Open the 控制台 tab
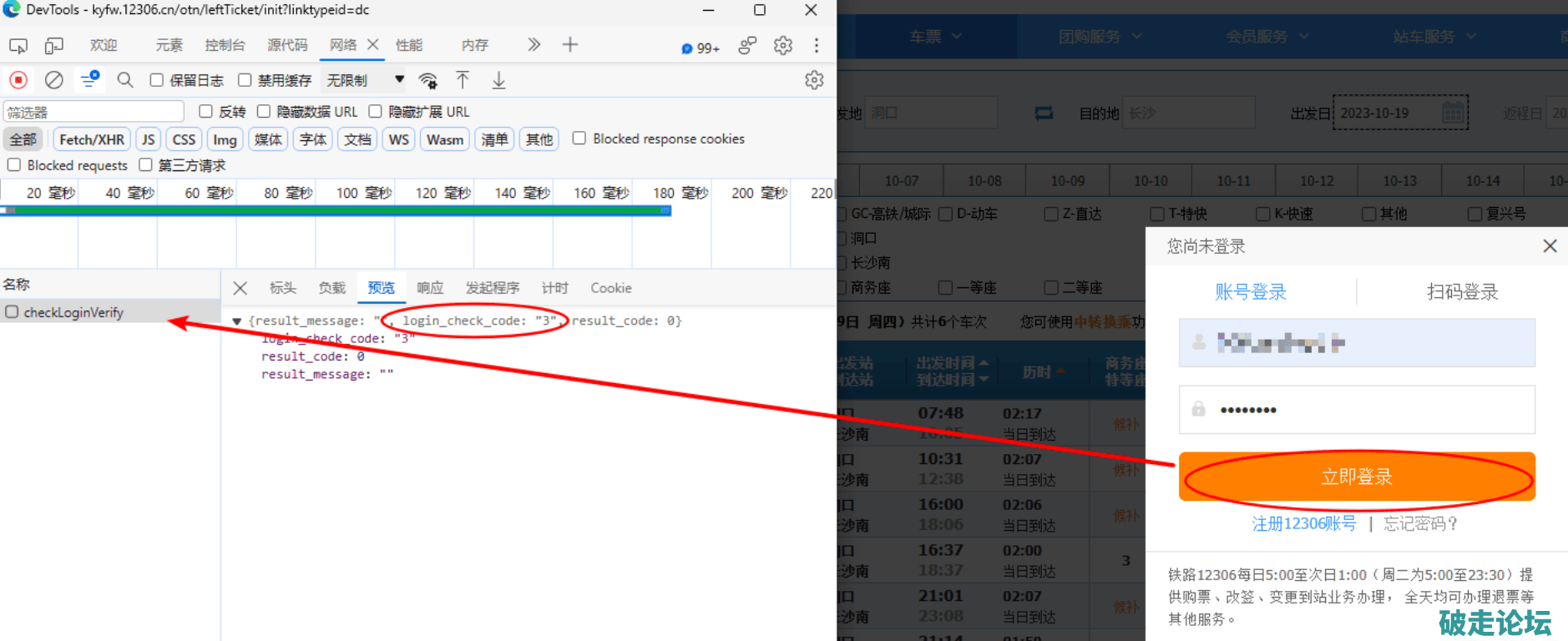1568x641 pixels. 225,45
